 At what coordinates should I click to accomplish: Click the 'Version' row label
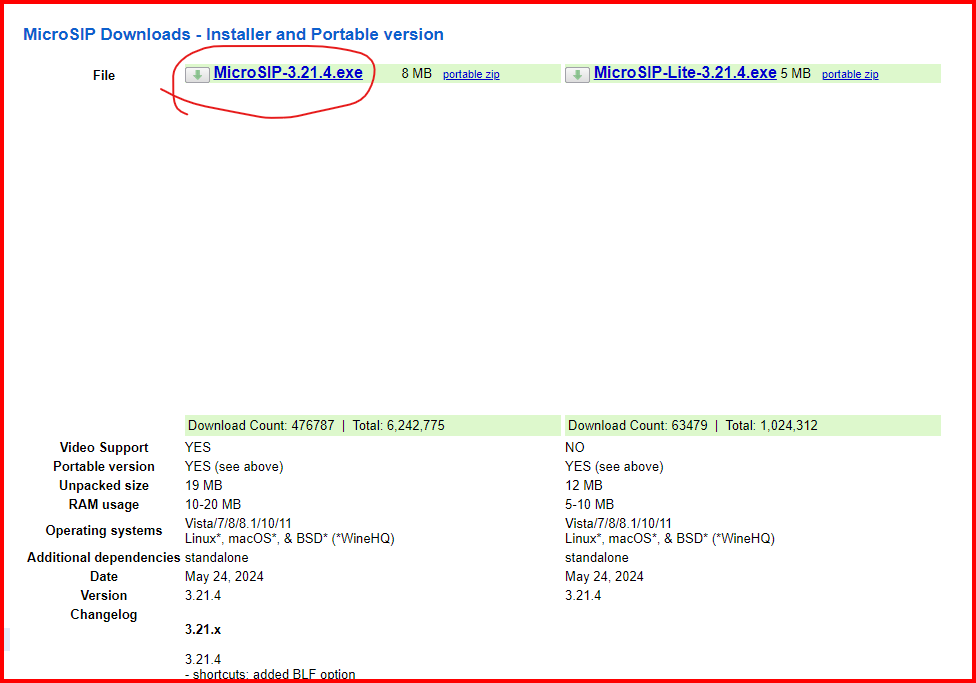tap(104, 595)
